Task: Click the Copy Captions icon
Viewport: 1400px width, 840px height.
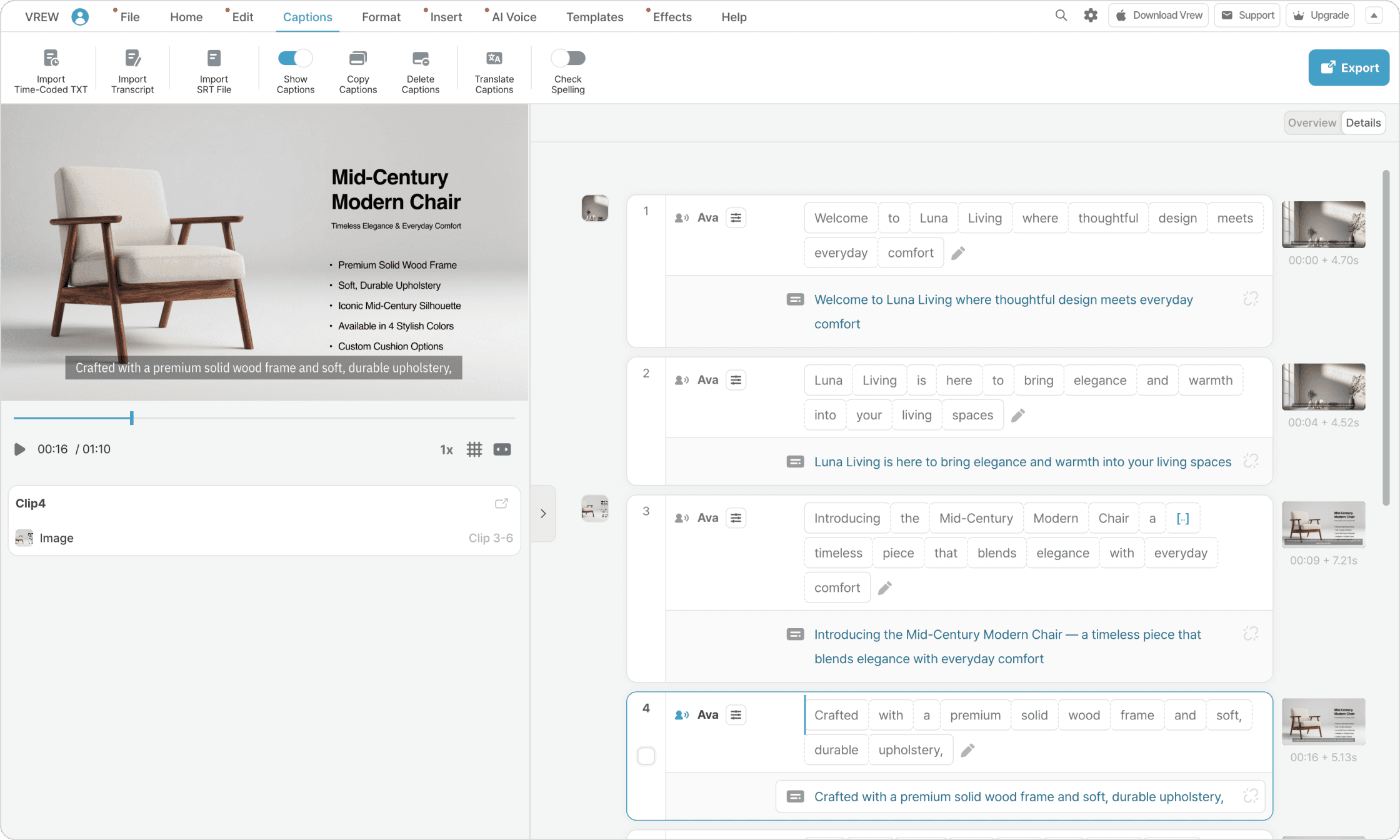Action: (x=357, y=59)
